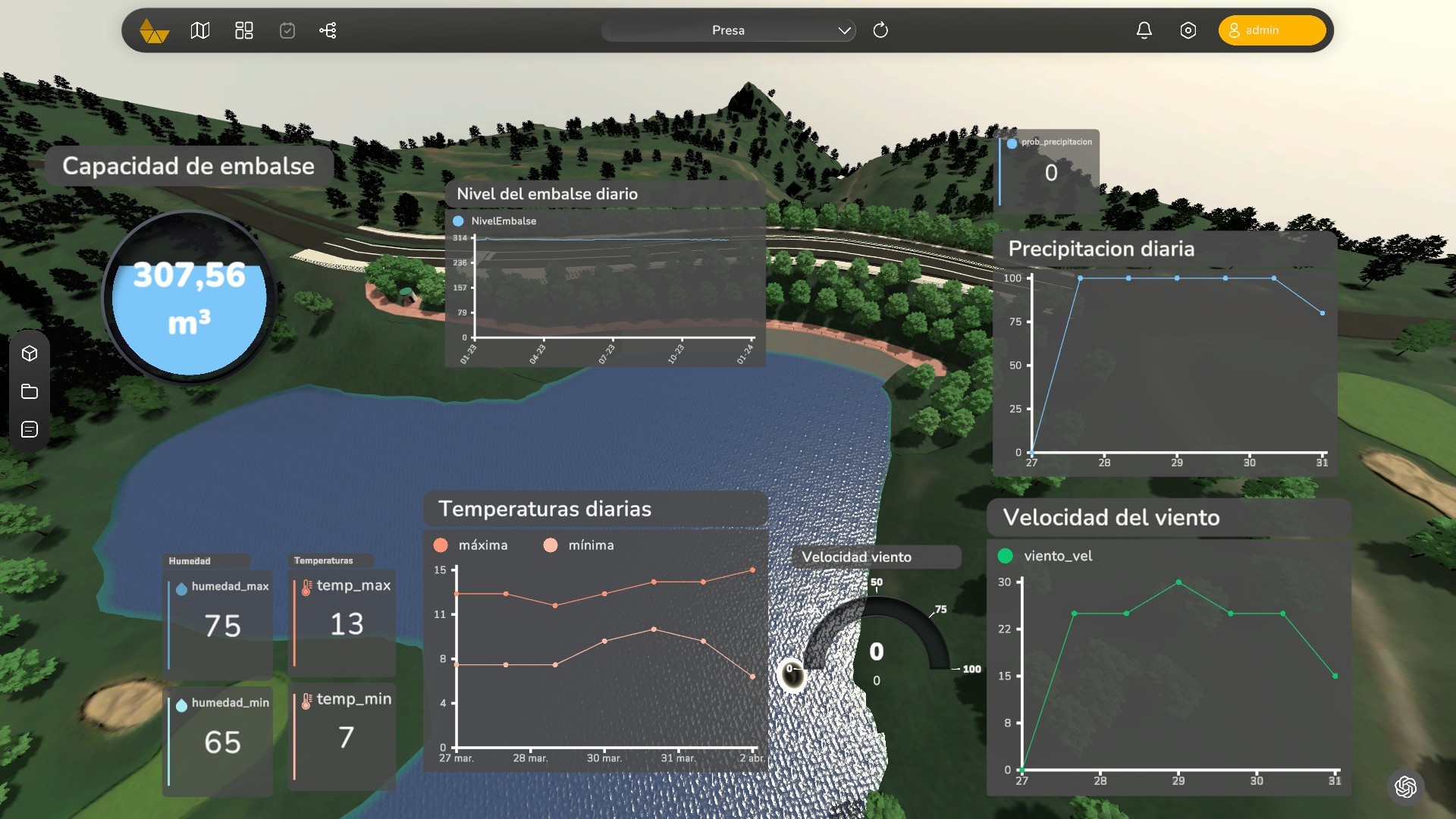Viewport: 1456px width, 819px height.
Task: Toggle the viento_vel series legend
Action: point(1006,556)
